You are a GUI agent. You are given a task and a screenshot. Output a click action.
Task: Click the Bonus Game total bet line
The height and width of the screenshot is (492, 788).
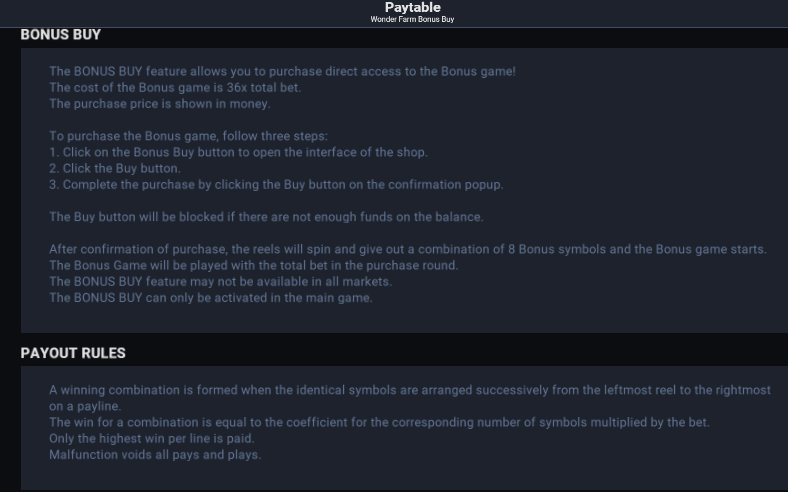click(254, 265)
